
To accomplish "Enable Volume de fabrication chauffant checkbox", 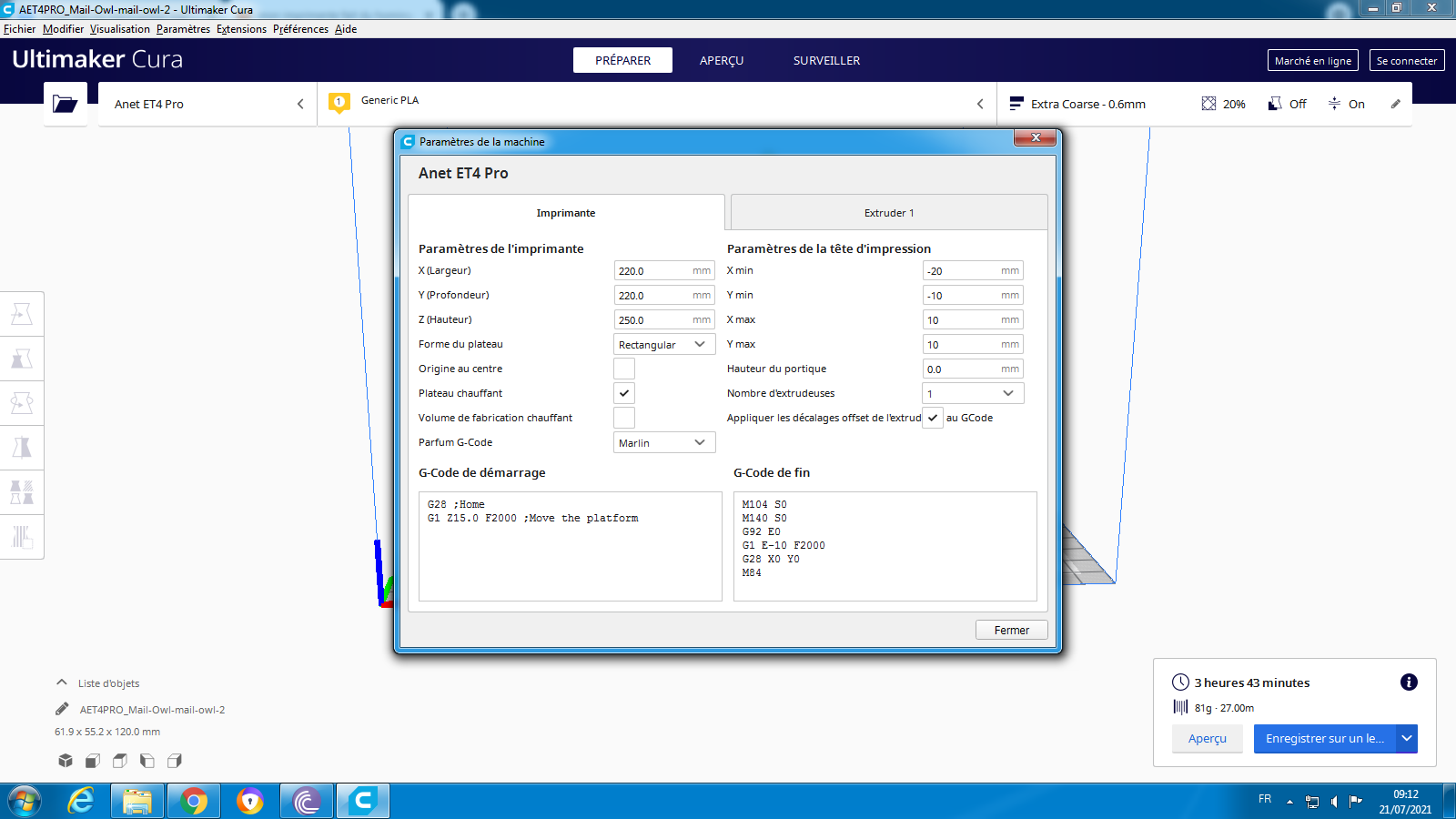I will (x=624, y=418).
